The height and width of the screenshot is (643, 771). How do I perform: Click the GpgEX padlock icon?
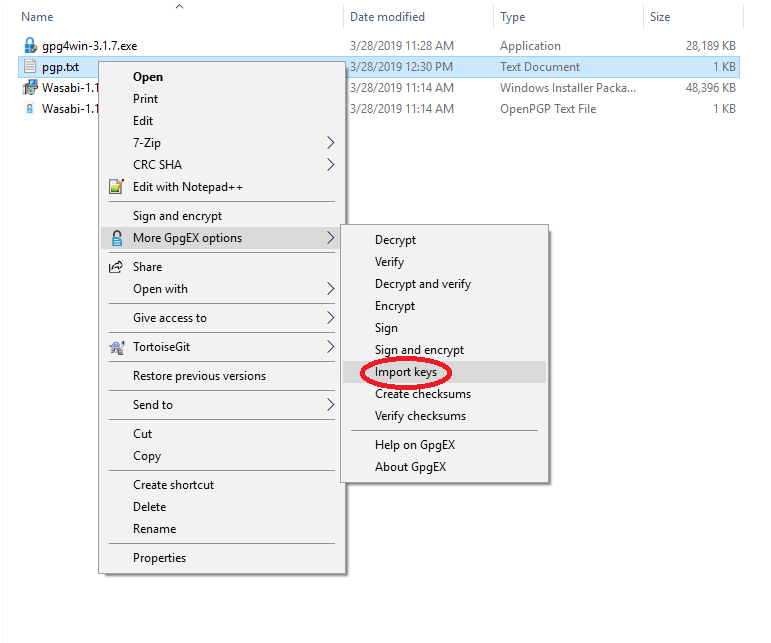pos(116,238)
